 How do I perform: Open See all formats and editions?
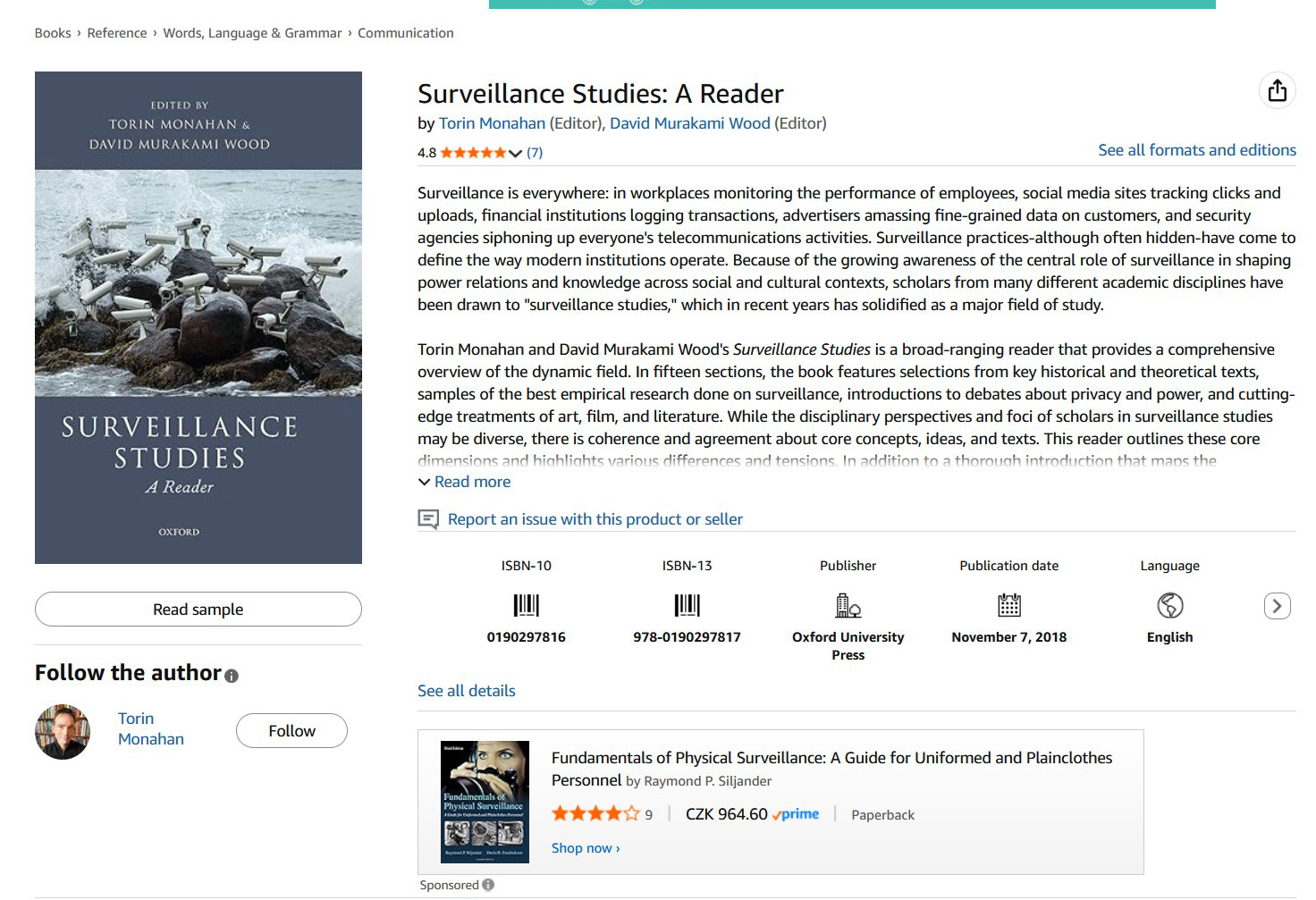coord(1196,150)
